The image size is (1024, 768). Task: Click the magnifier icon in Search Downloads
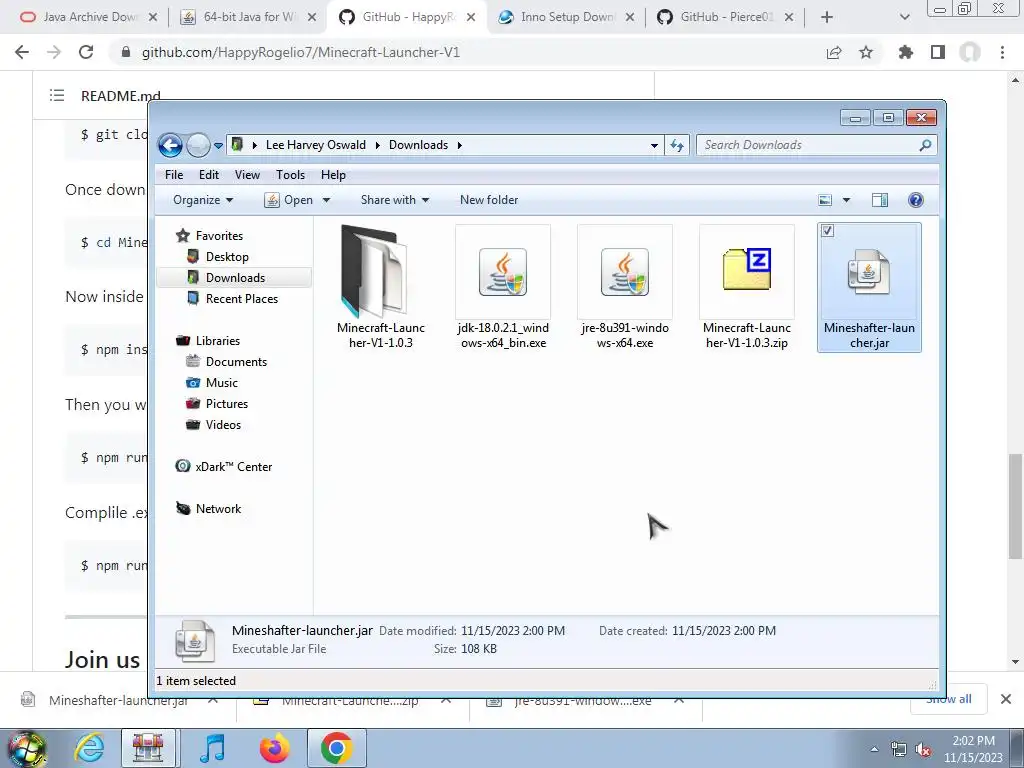pyautogui.click(x=925, y=145)
